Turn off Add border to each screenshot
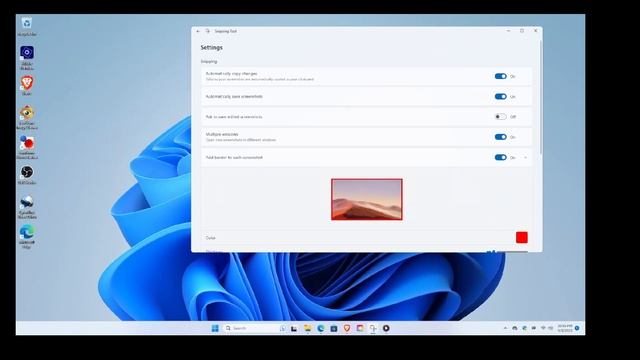 500,158
